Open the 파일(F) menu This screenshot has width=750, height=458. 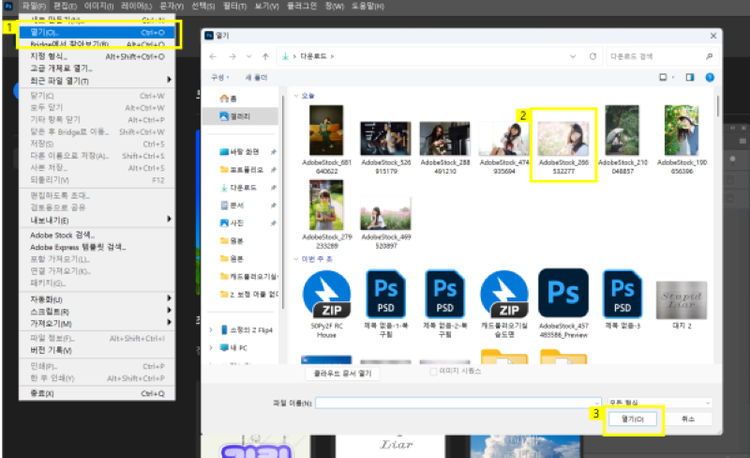click(34, 6)
